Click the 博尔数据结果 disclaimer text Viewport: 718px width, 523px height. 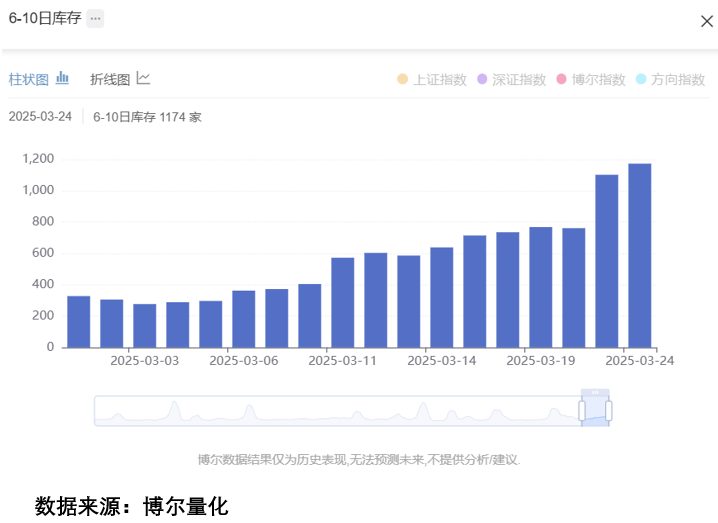[x=359, y=459]
